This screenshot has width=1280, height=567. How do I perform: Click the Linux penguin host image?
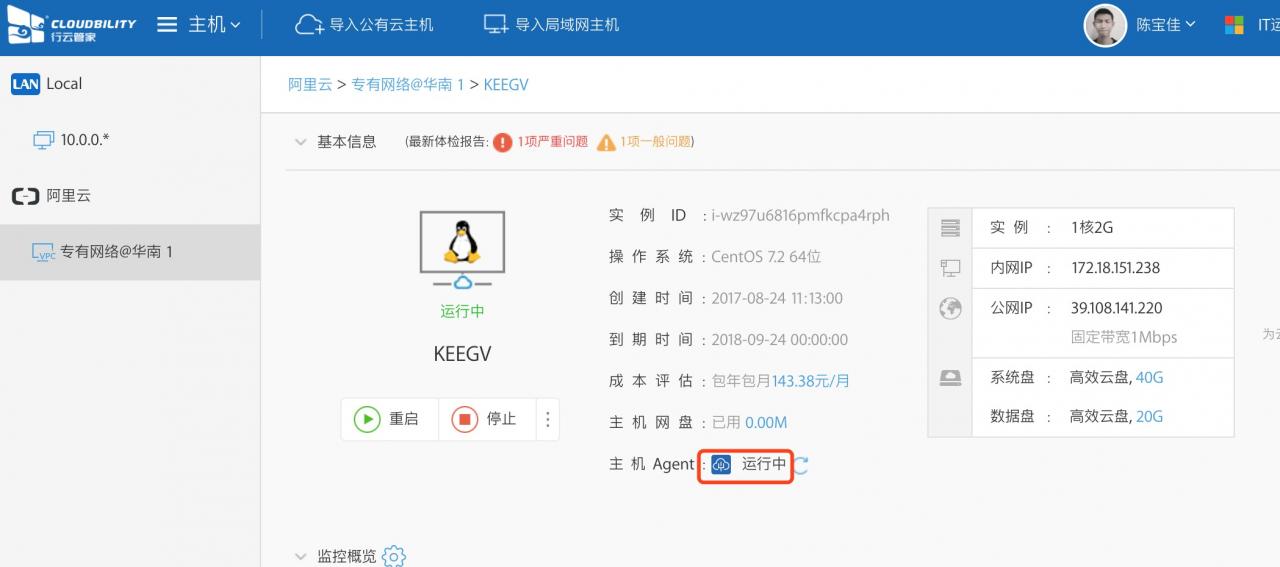pos(462,250)
